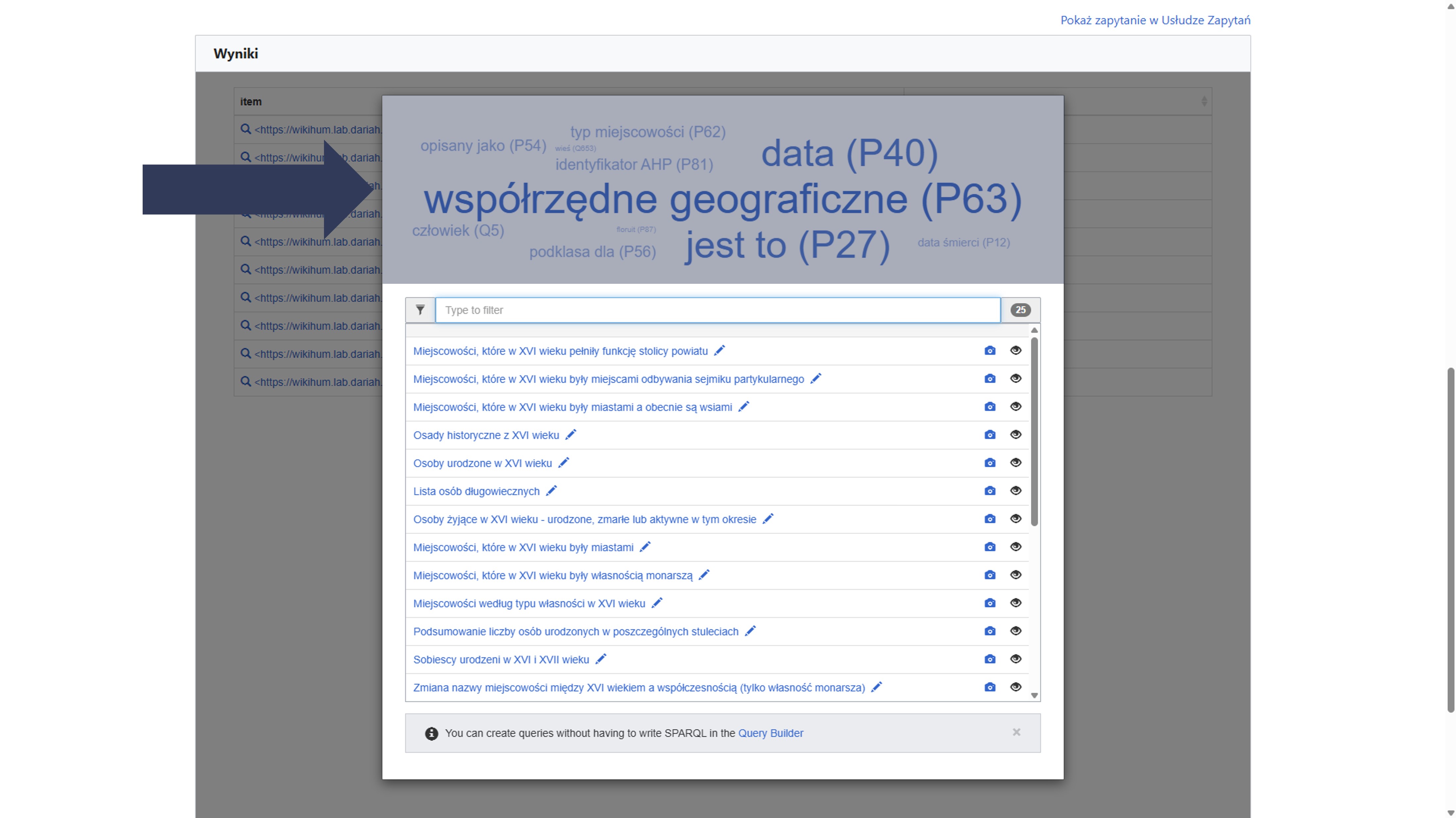Click the filter funnel icon
Screen dimensions: 1456x818
click(x=420, y=310)
